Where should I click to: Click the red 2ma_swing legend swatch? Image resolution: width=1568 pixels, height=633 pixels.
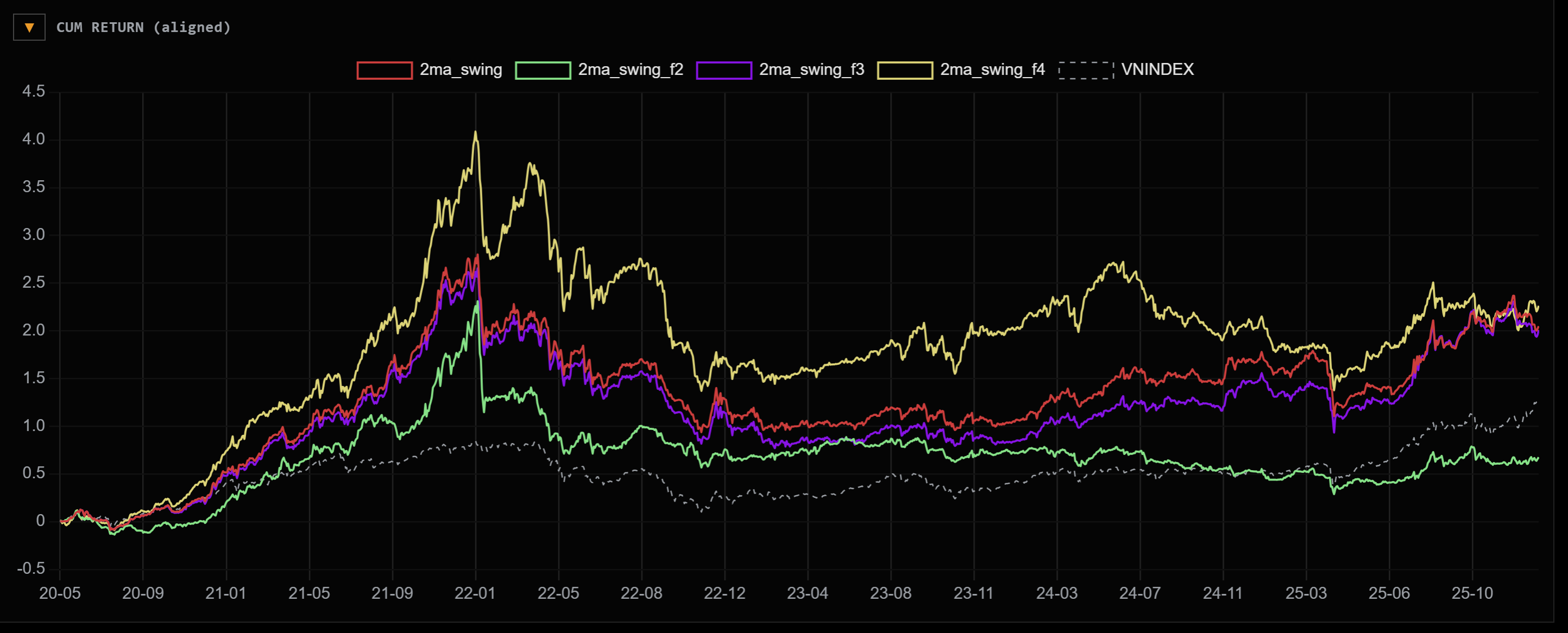click(384, 70)
